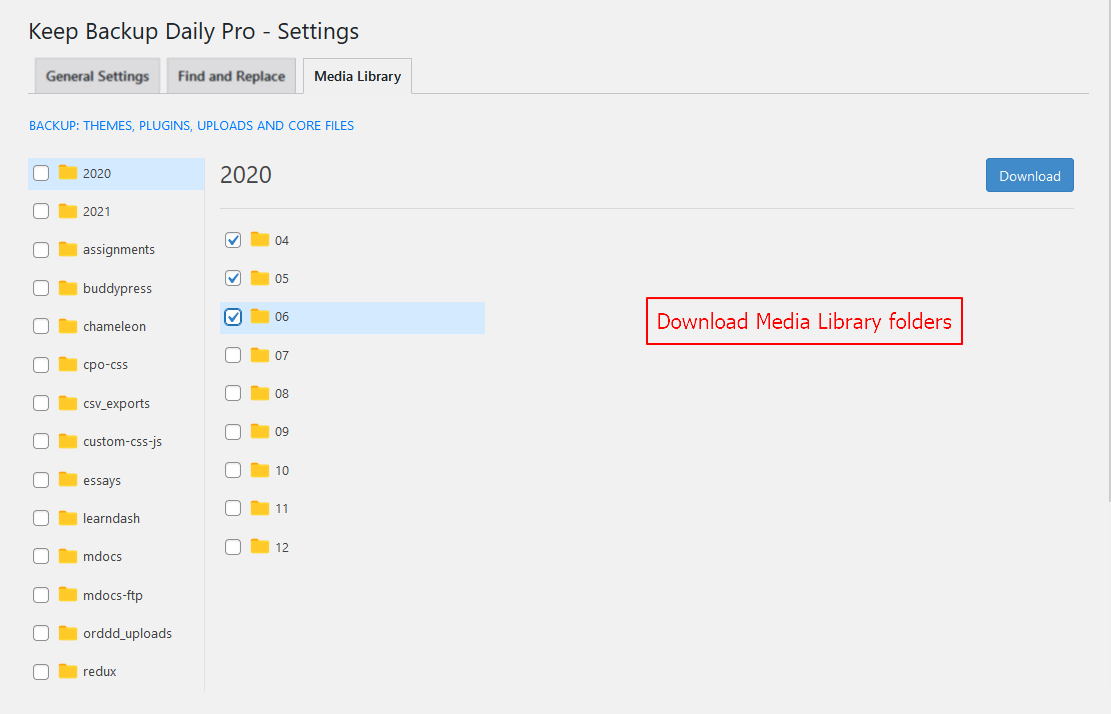Click the learndash folder icon

(x=68, y=518)
